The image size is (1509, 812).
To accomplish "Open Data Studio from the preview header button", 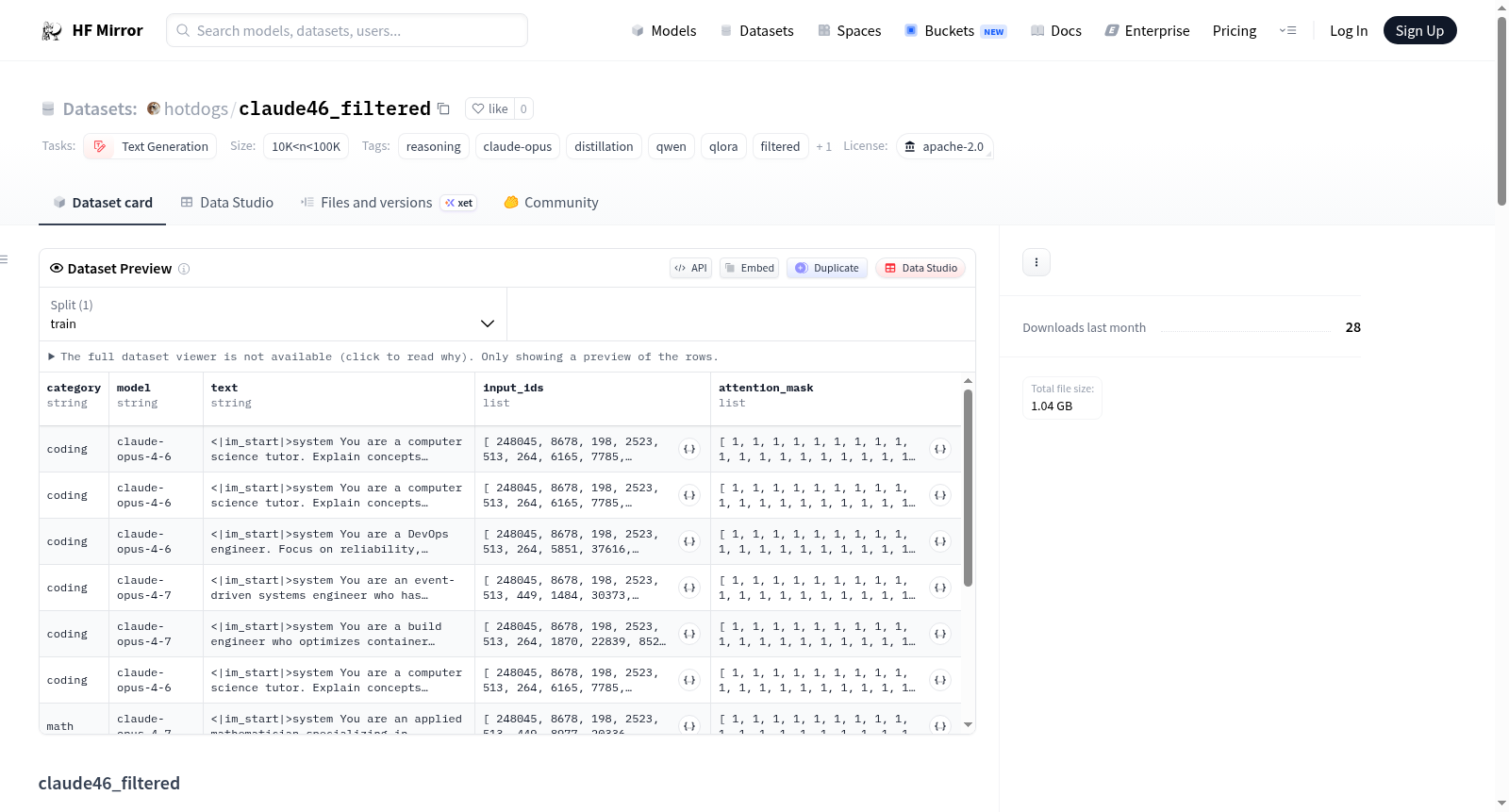I will click(920, 268).
